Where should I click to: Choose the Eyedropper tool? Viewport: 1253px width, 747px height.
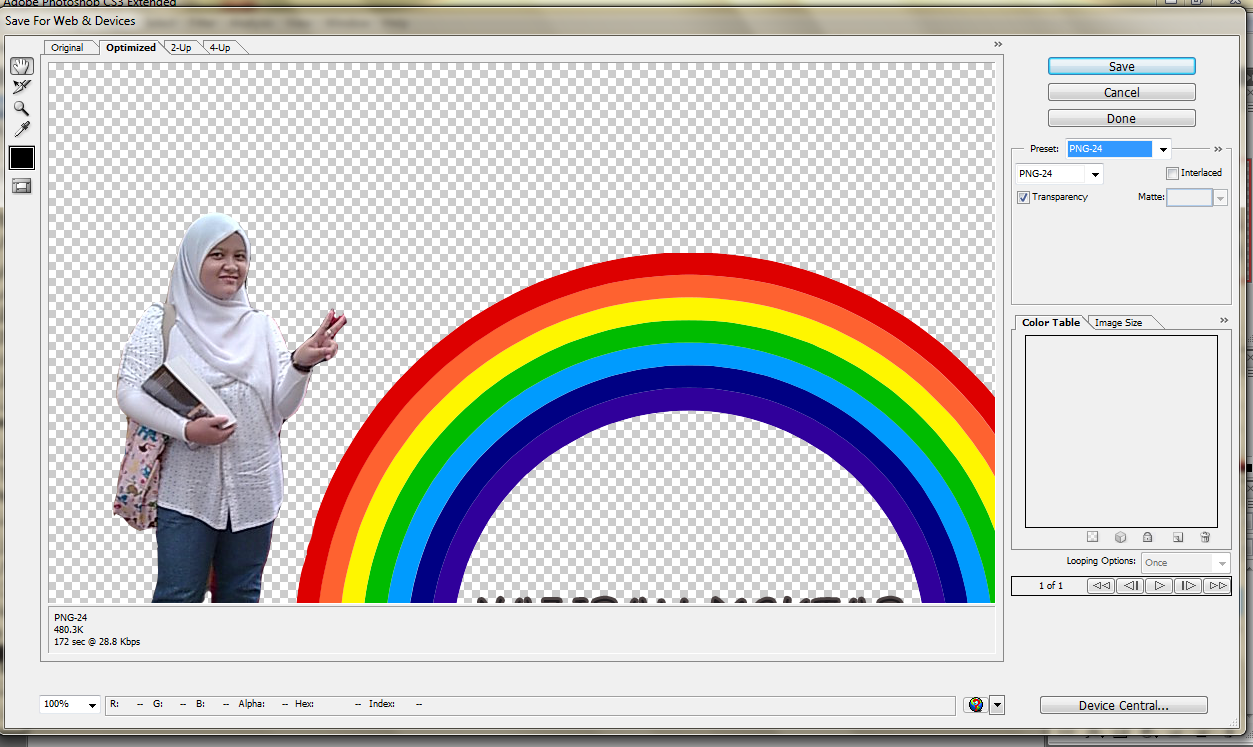[21, 128]
